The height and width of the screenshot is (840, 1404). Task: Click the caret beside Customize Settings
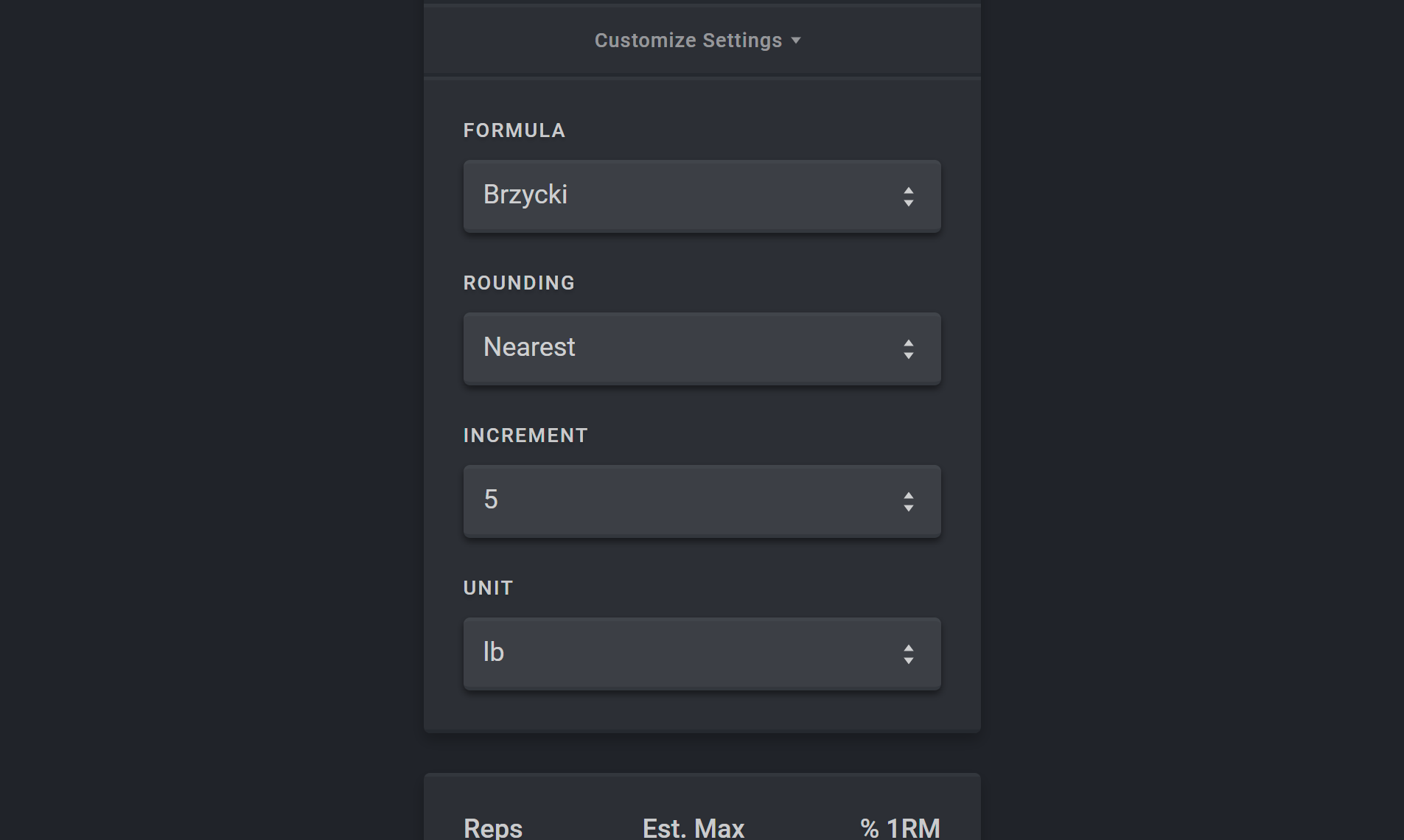click(796, 41)
